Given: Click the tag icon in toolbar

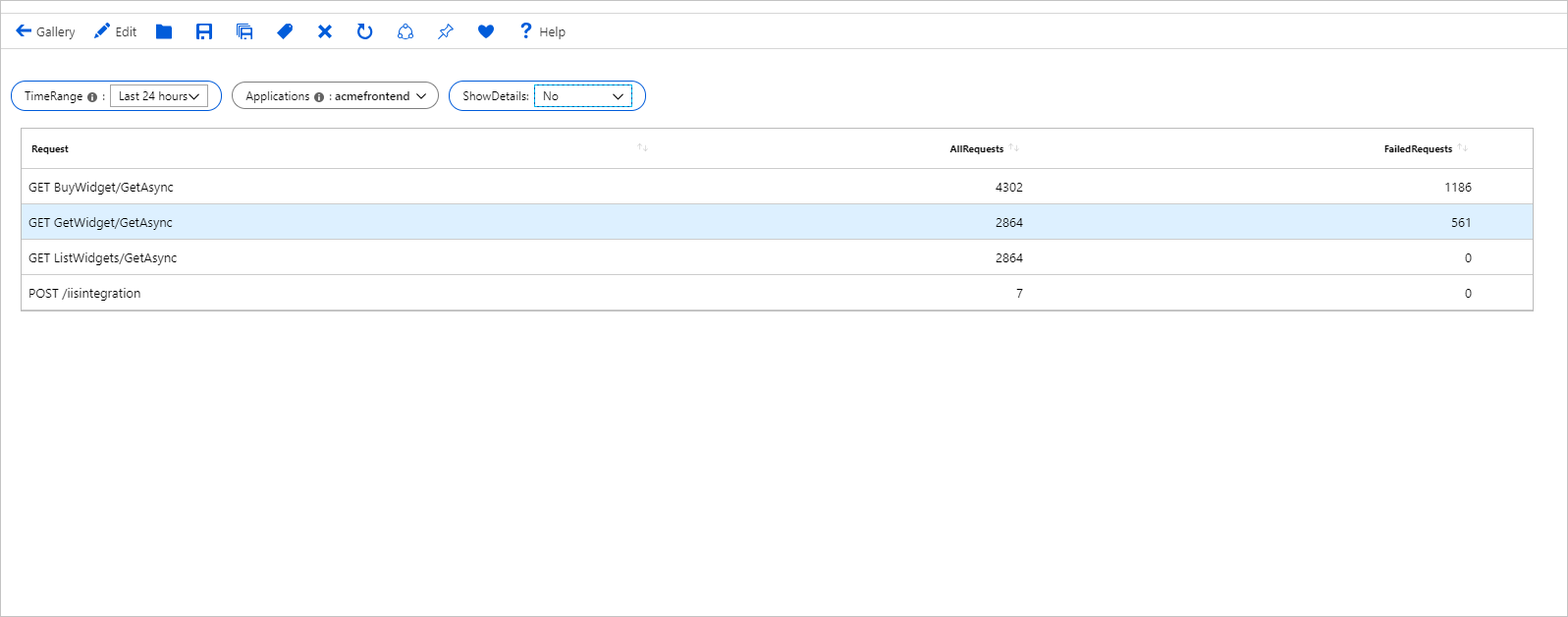Looking at the screenshot, I should tap(285, 31).
